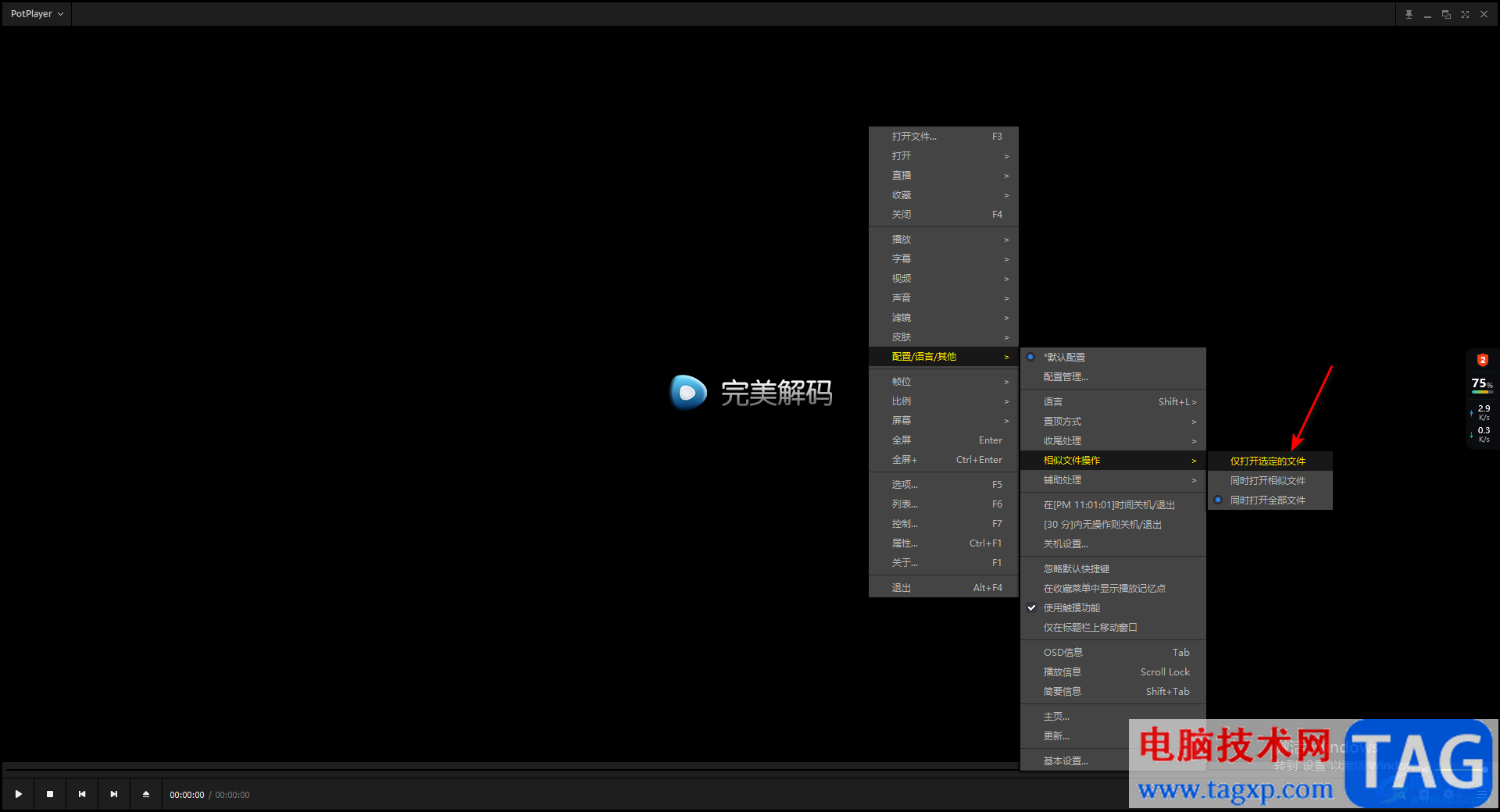Click the PotPlayer blue play logo
Viewport: 1500px width, 812px height.
click(x=688, y=392)
